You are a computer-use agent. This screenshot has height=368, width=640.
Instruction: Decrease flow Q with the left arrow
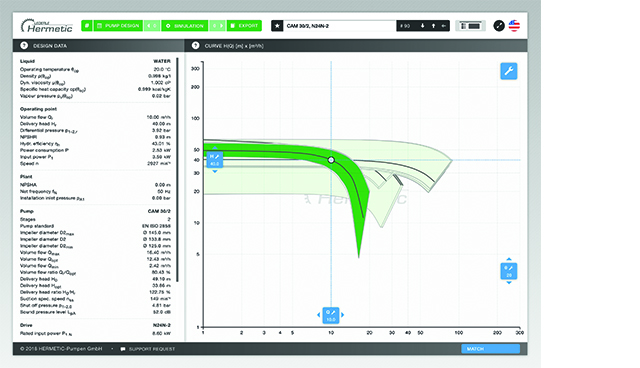pyautogui.click(x=319, y=315)
